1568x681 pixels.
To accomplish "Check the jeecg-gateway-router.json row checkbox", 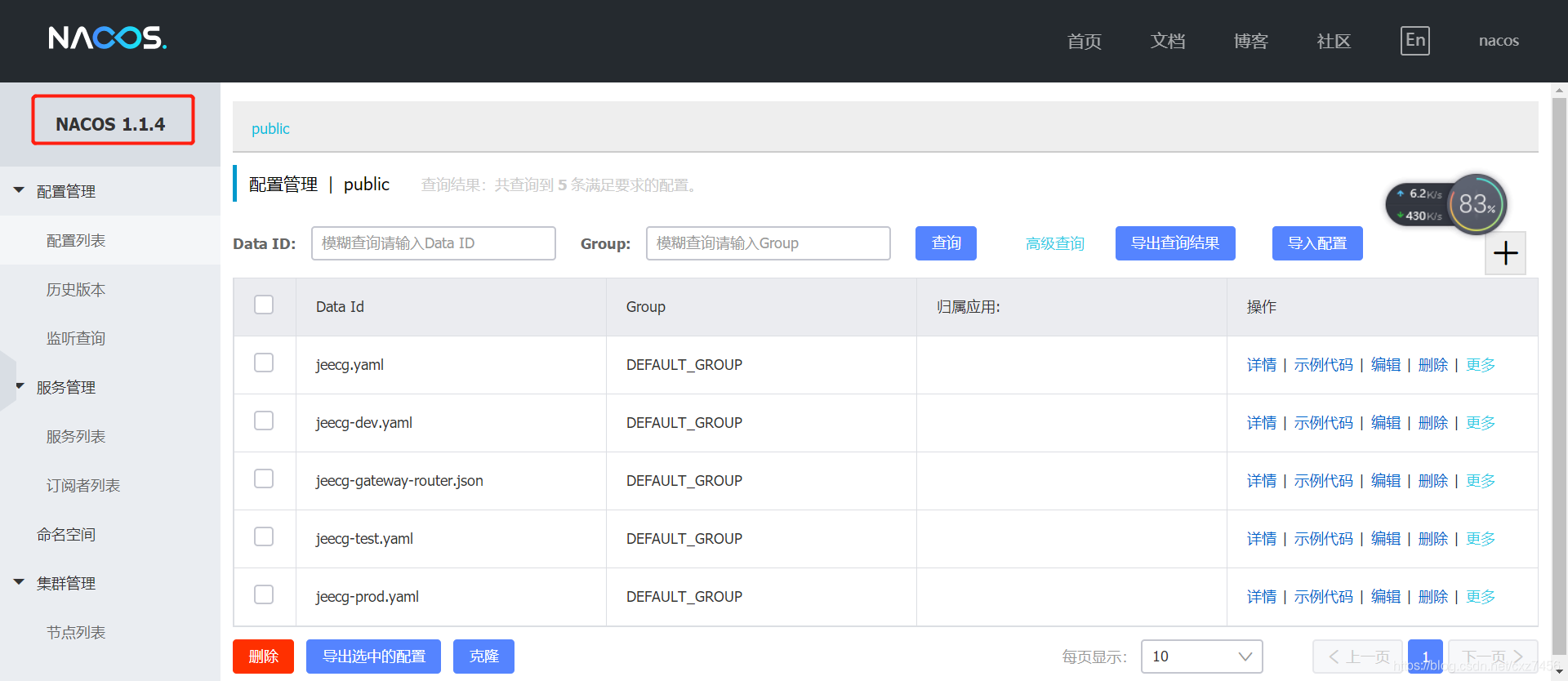I will click(264, 478).
